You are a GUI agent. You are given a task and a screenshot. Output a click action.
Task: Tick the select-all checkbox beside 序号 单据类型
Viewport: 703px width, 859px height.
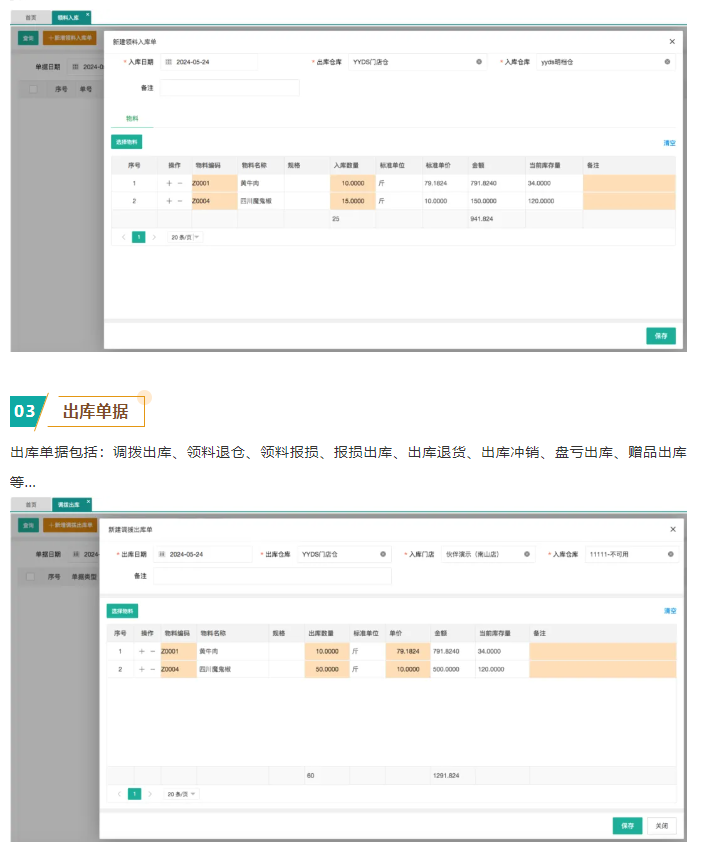point(31,577)
